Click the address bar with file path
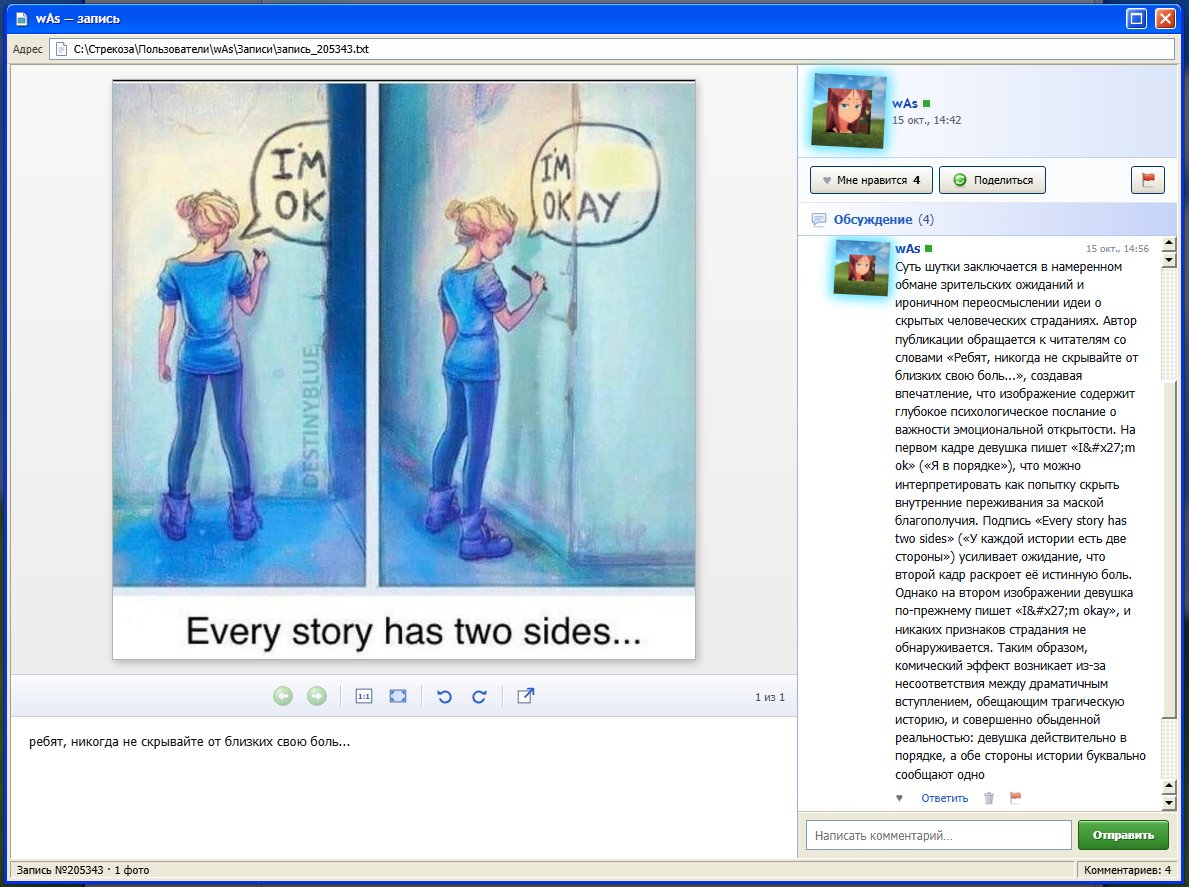1189x887 pixels. coord(612,49)
